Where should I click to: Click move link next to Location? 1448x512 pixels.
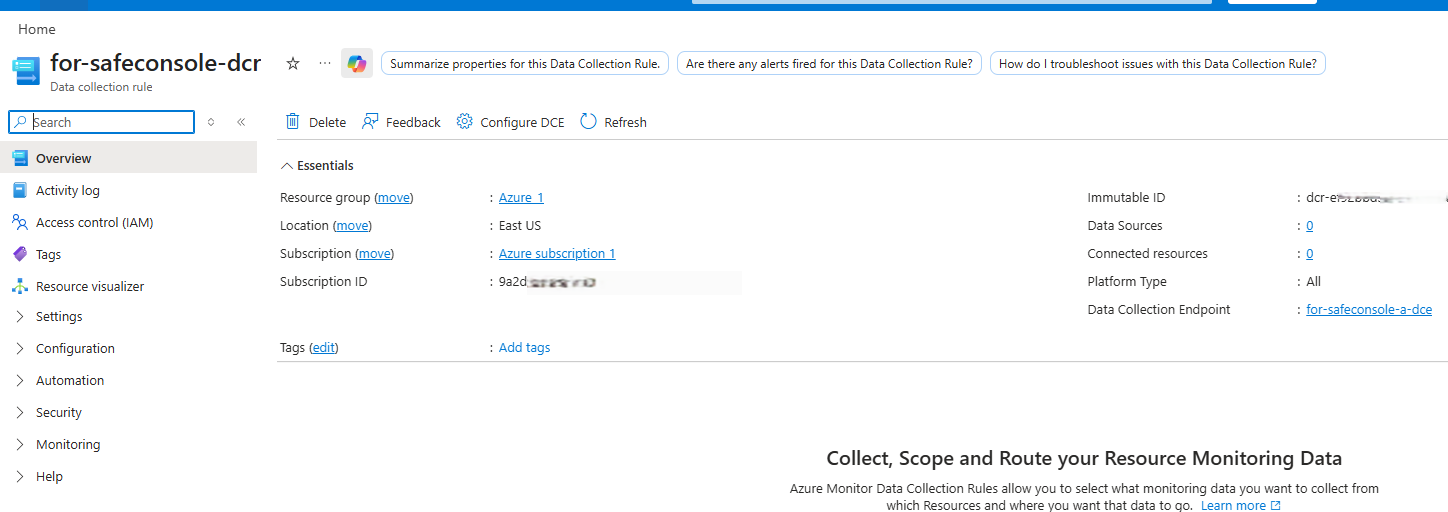click(352, 225)
